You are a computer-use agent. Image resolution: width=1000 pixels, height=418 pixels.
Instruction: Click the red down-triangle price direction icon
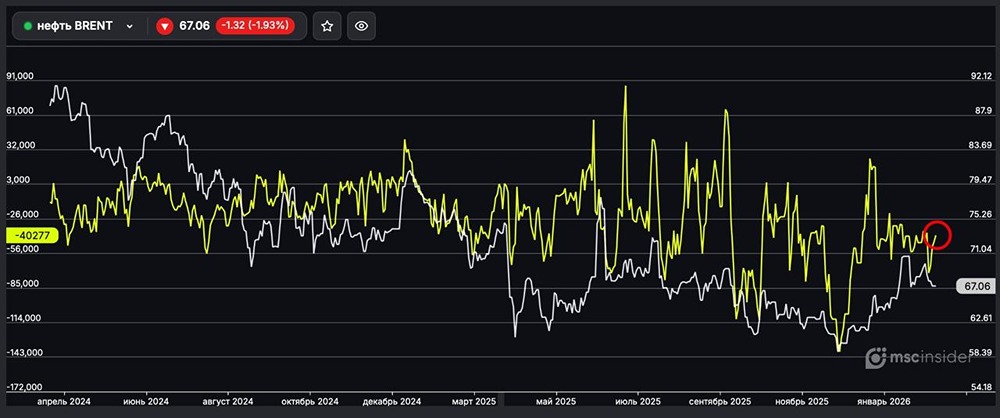(x=165, y=27)
